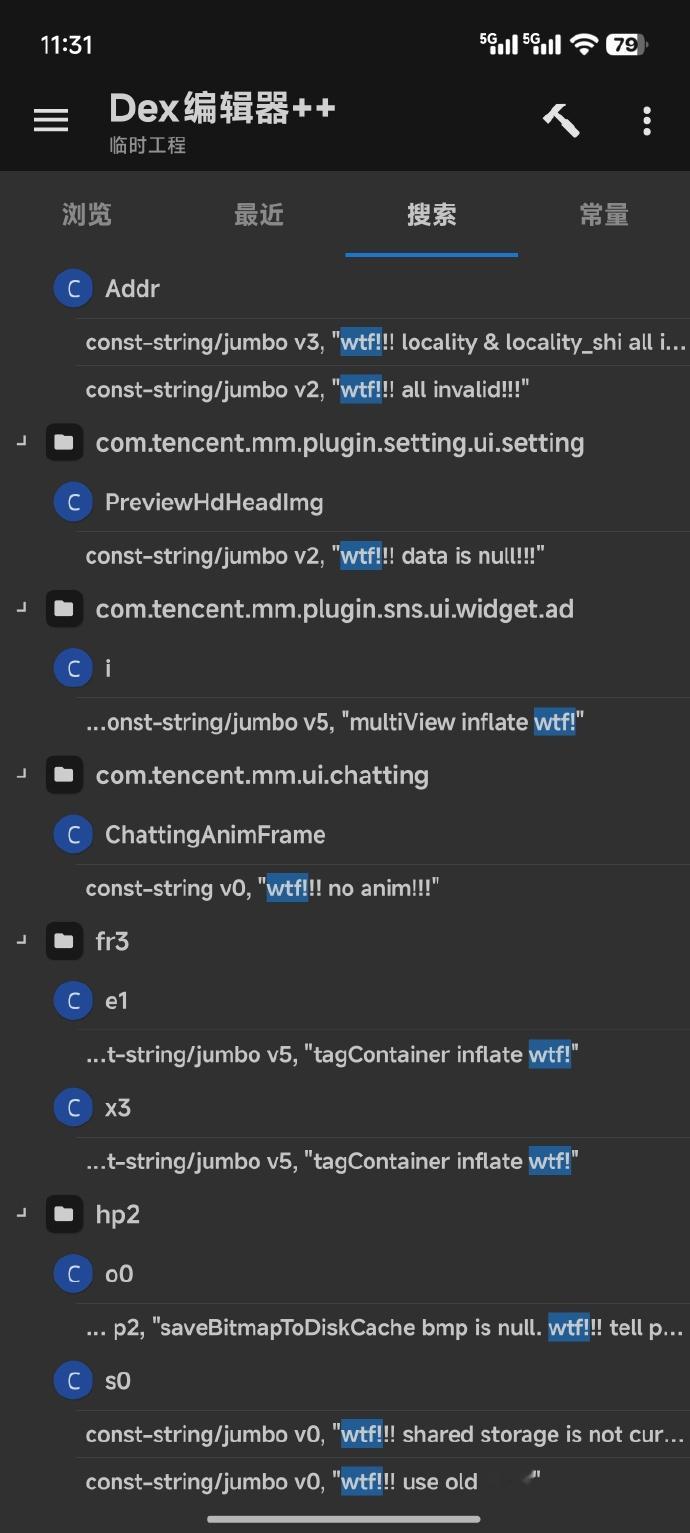Viewport: 690px width, 1533px height.
Task: Collapse the com.tencent.mm.plugin.setting.ui.setting package
Action: pos(21,441)
